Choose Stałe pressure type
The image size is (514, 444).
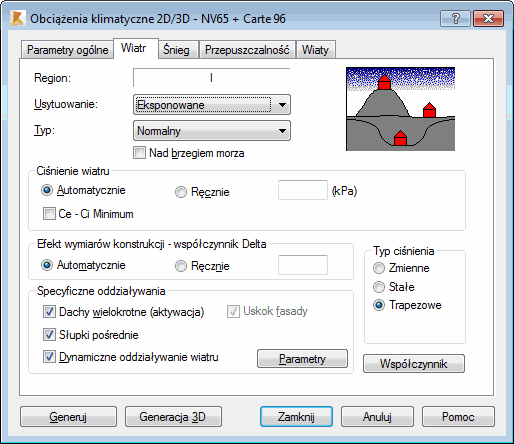click(379, 287)
